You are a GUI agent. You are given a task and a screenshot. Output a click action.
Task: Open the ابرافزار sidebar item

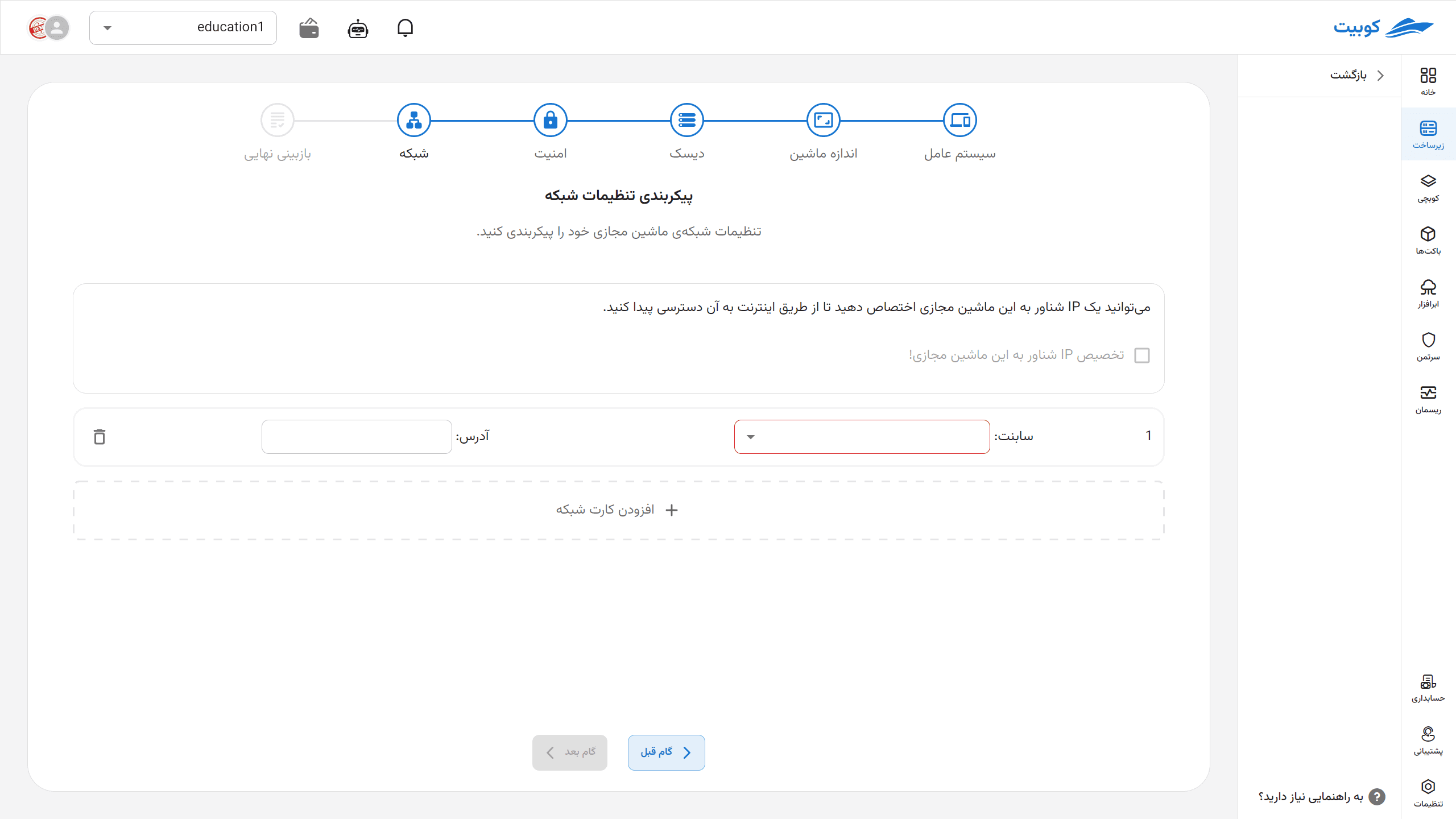click(1428, 293)
